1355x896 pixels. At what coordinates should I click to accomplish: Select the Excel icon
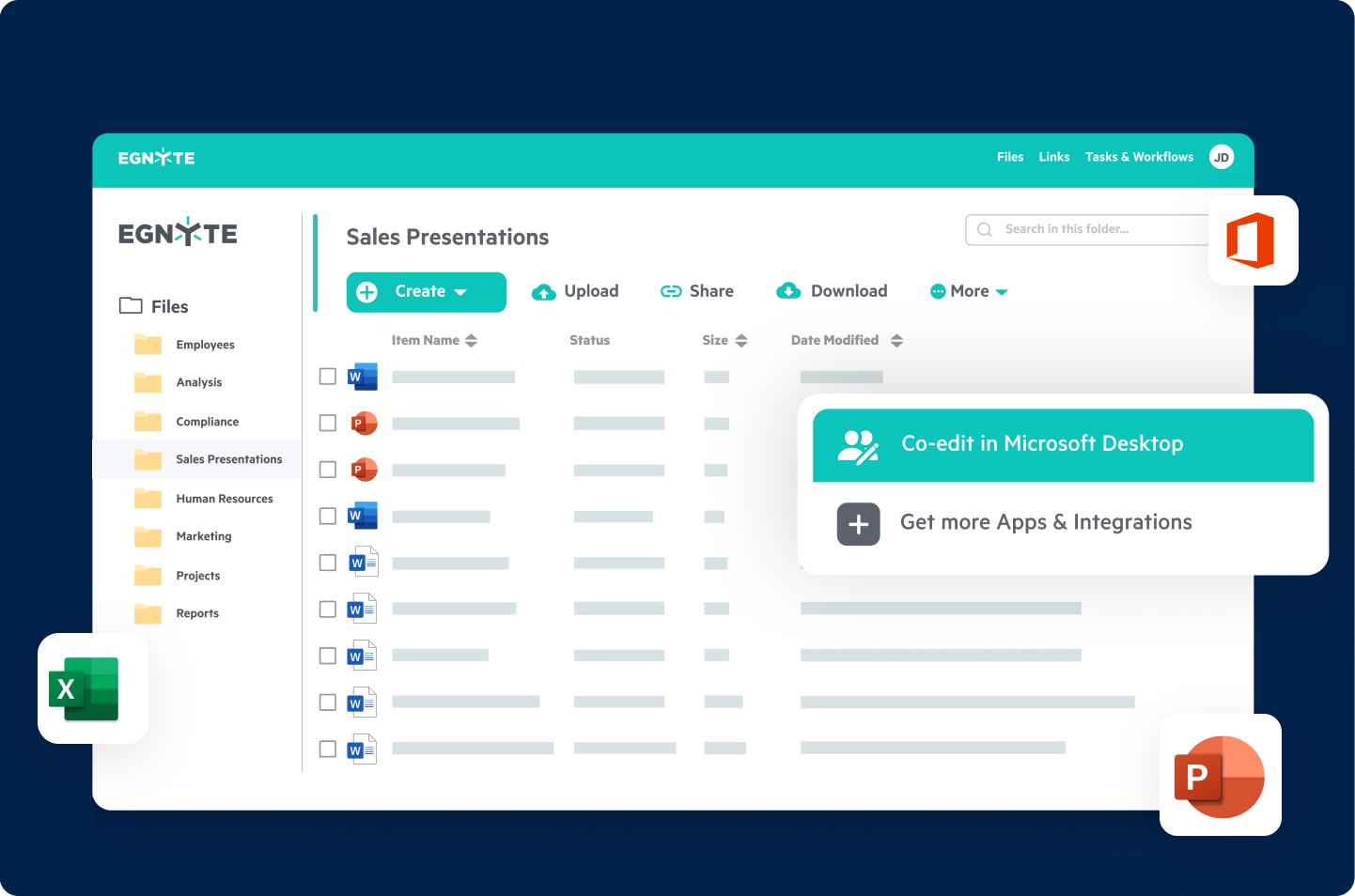(x=91, y=687)
